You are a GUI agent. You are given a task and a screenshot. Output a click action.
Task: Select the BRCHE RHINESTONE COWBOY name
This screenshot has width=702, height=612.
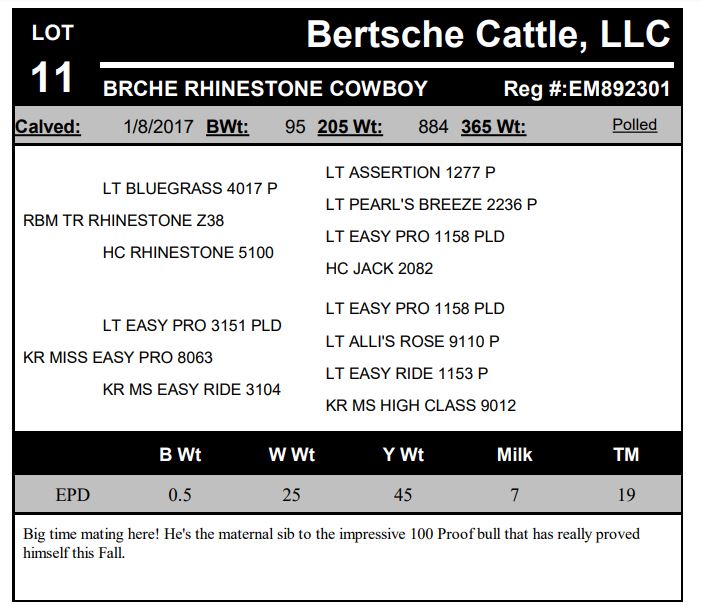click(x=265, y=88)
